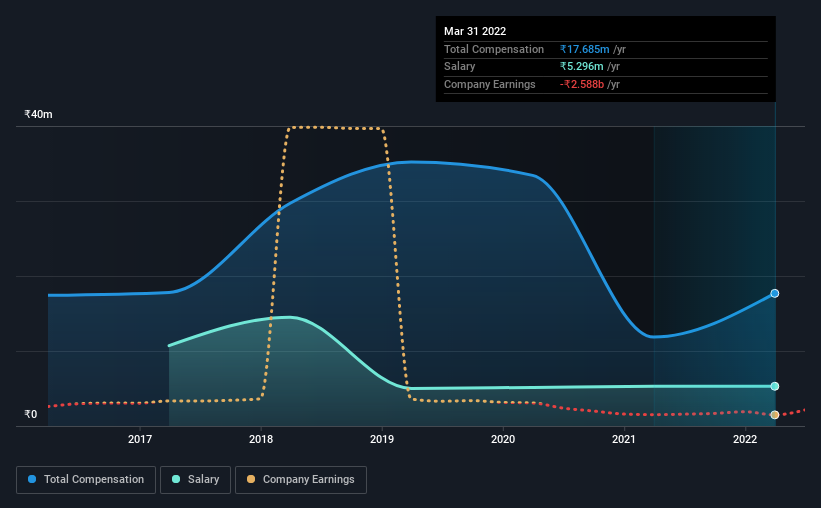Image resolution: width=821 pixels, height=508 pixels.
Task: Toggle the Company Earnings legend button
Action: pos(301,480)
